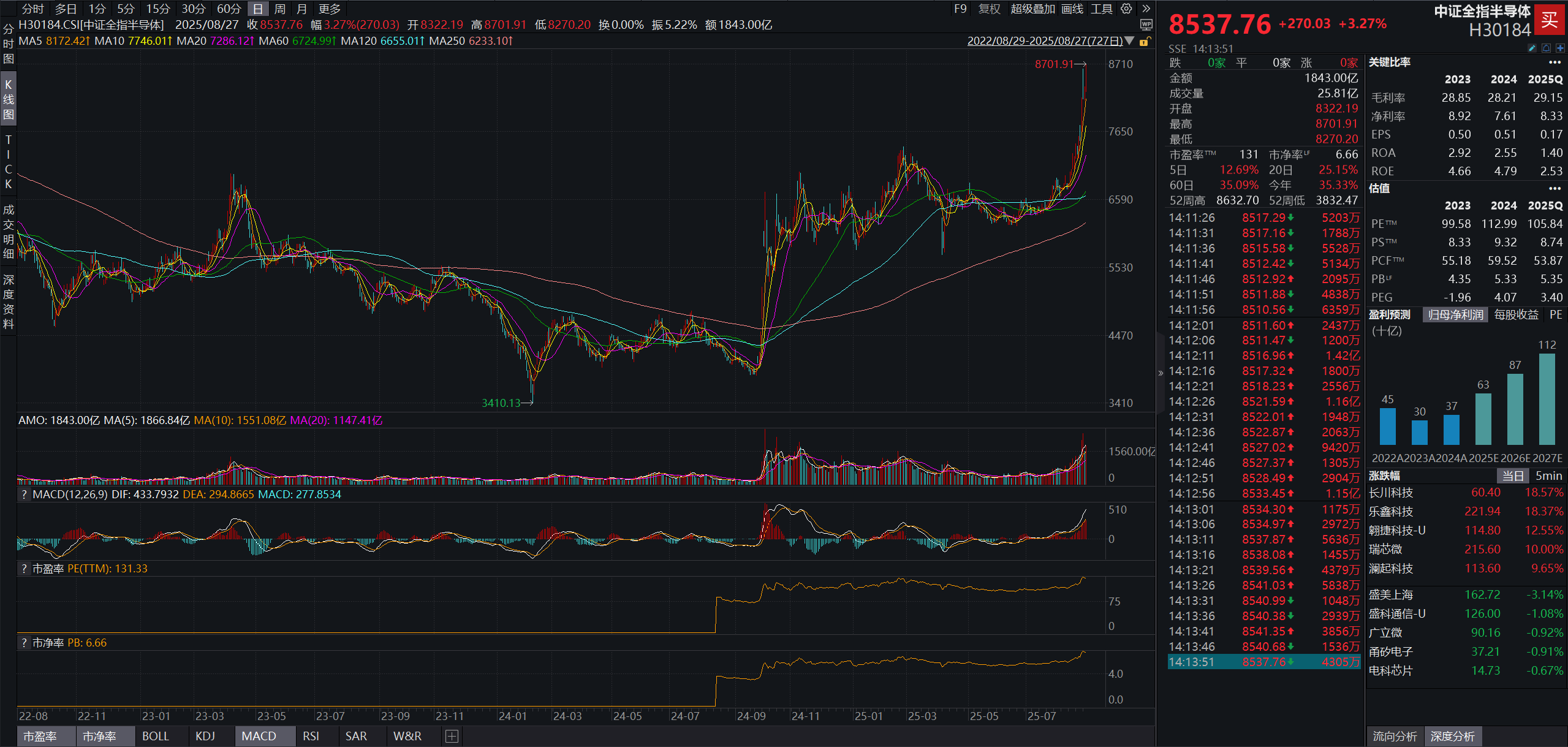Open the MACD indicator help question mark

click(x=24, y=495)
